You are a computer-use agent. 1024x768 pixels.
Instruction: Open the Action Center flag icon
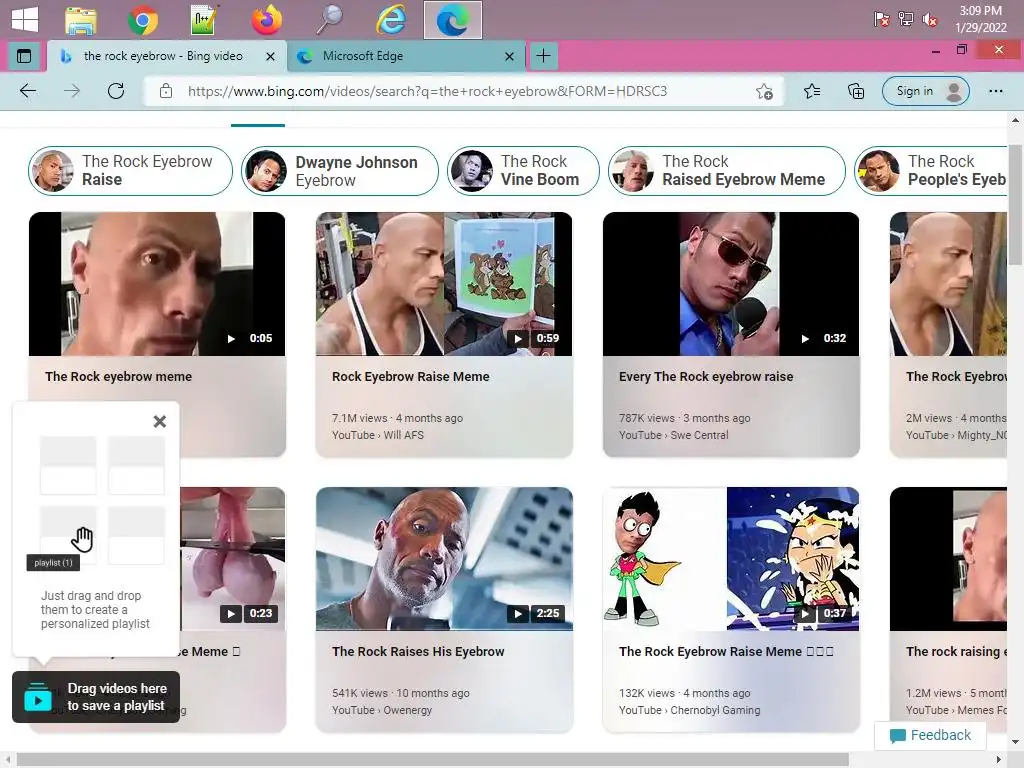click(x=882, y=20)
